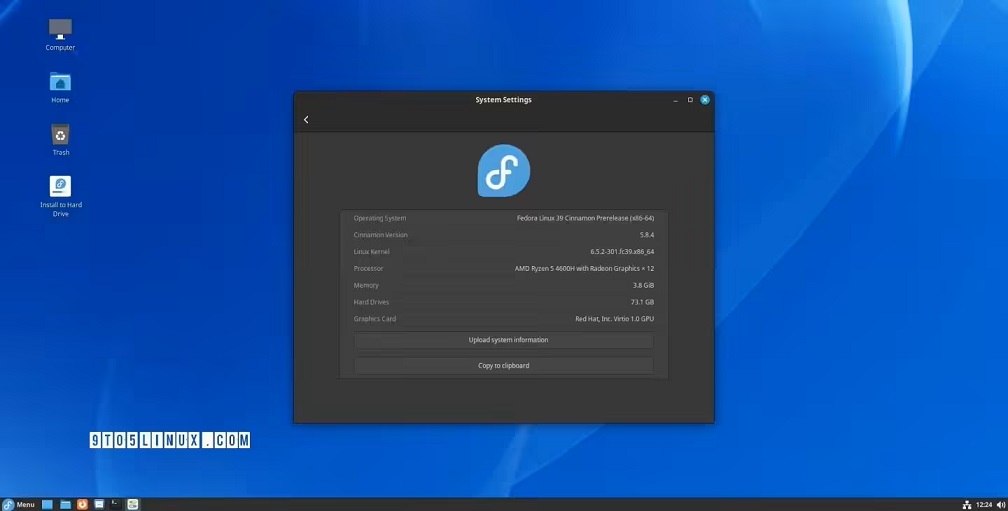1008x511 pixels.
Task: Maximize the System Settings window
Action: point(690,100)
